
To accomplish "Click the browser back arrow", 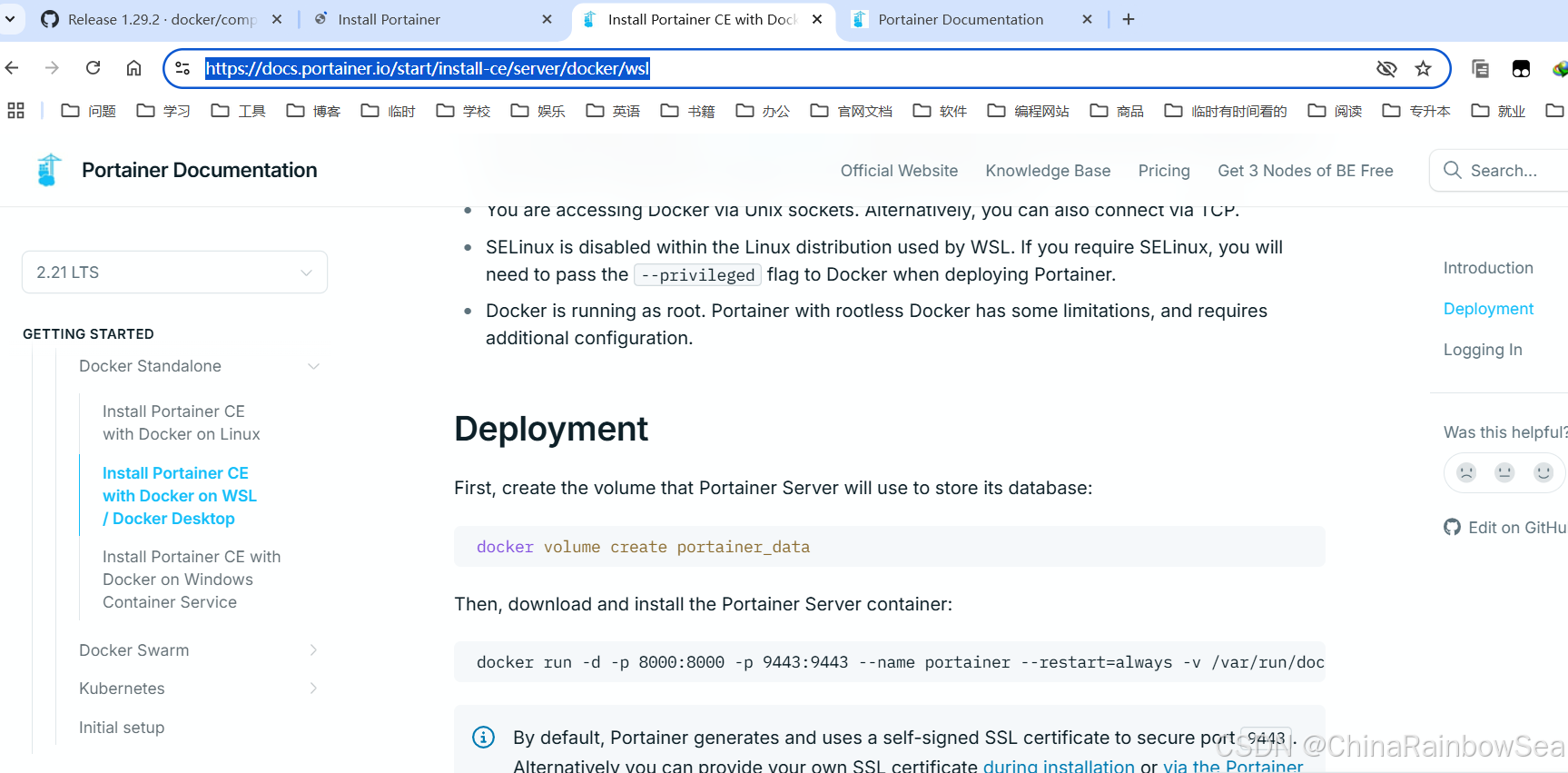I will coord(12,68).
